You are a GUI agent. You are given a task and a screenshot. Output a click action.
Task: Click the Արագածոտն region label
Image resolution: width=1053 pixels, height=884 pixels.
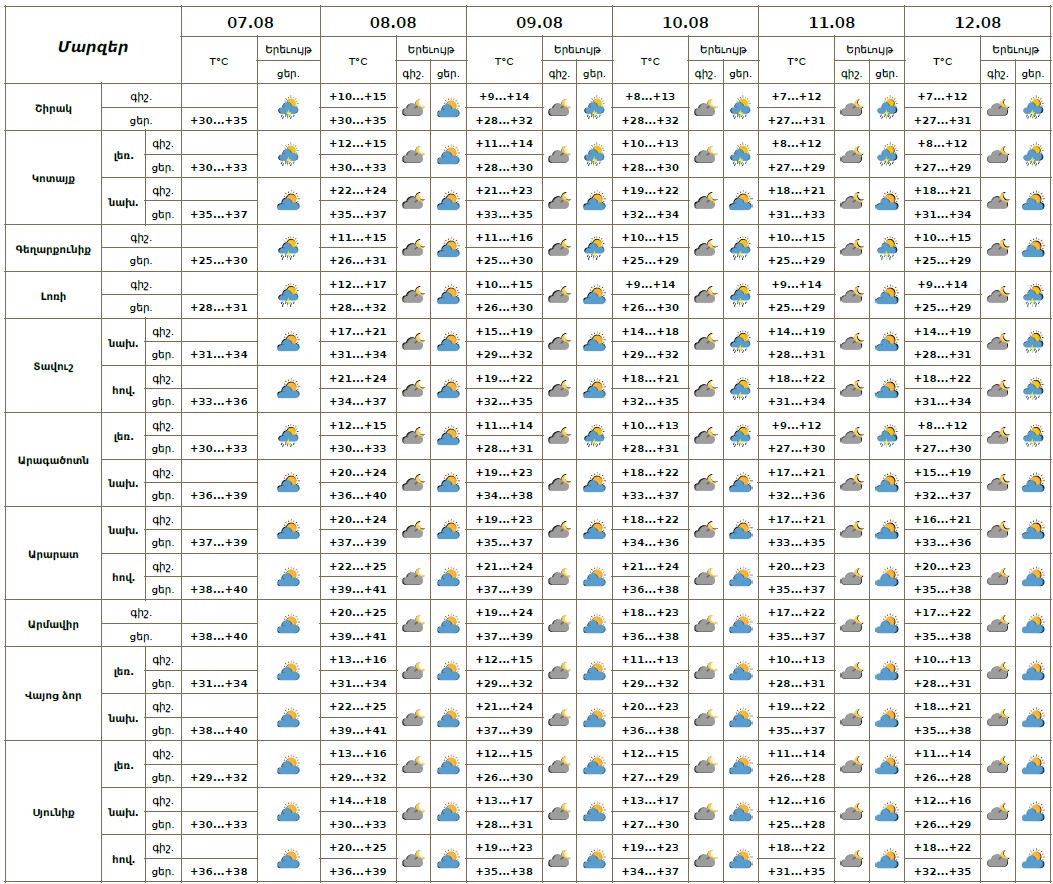pos(54,459)
